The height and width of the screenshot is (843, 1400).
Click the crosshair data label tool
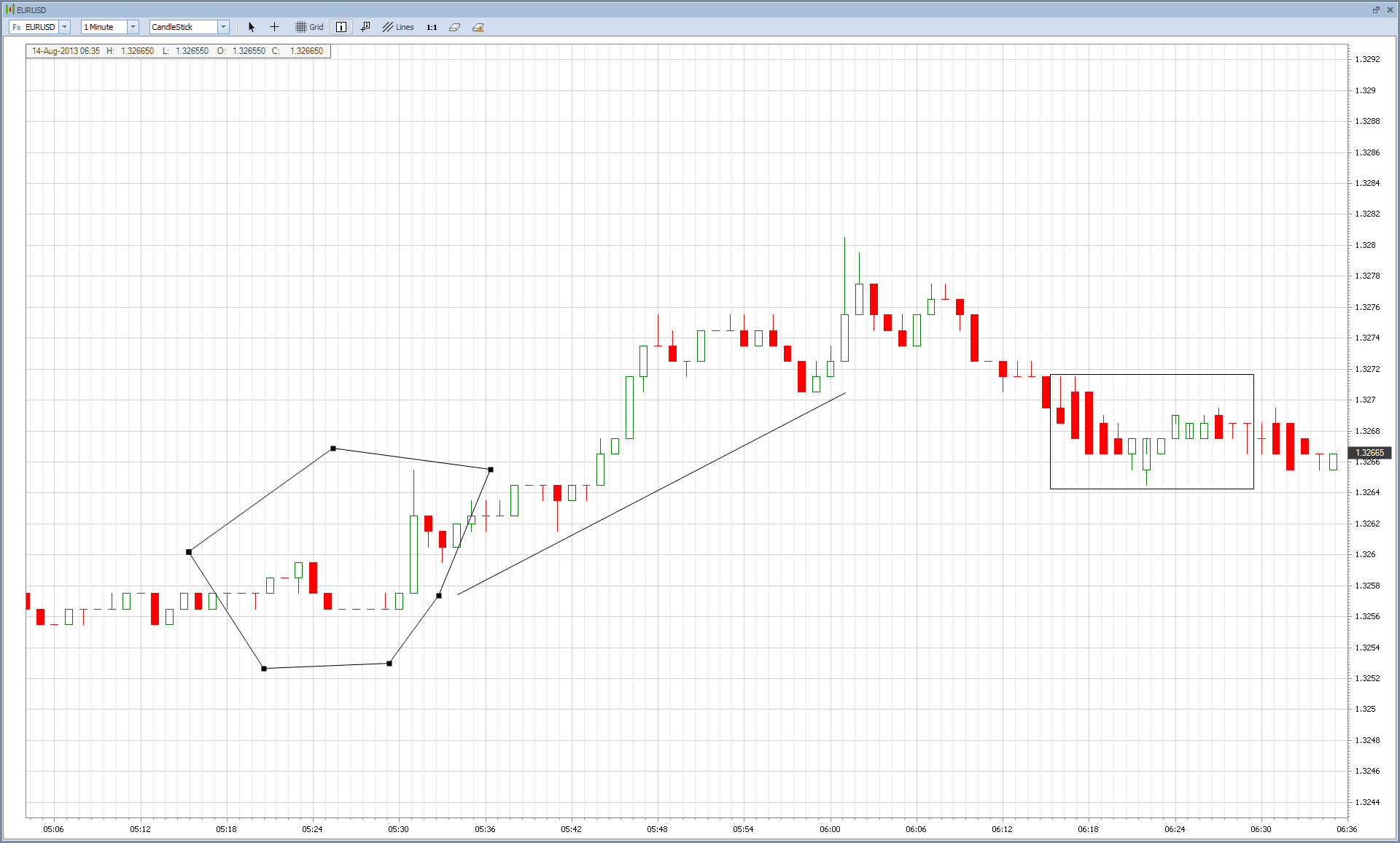coord(365,27)
